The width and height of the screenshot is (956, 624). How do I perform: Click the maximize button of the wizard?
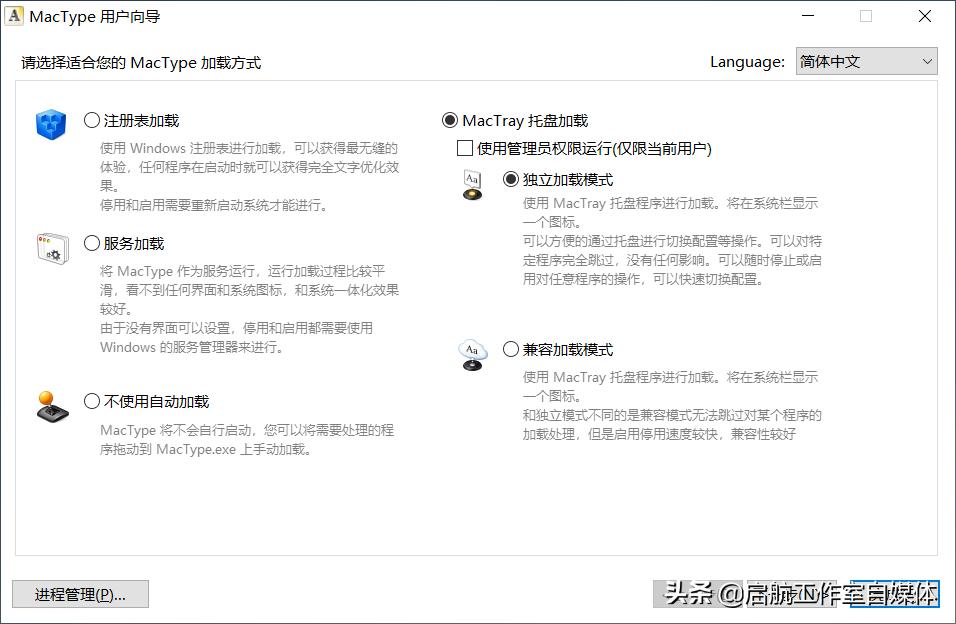point(866,16)
